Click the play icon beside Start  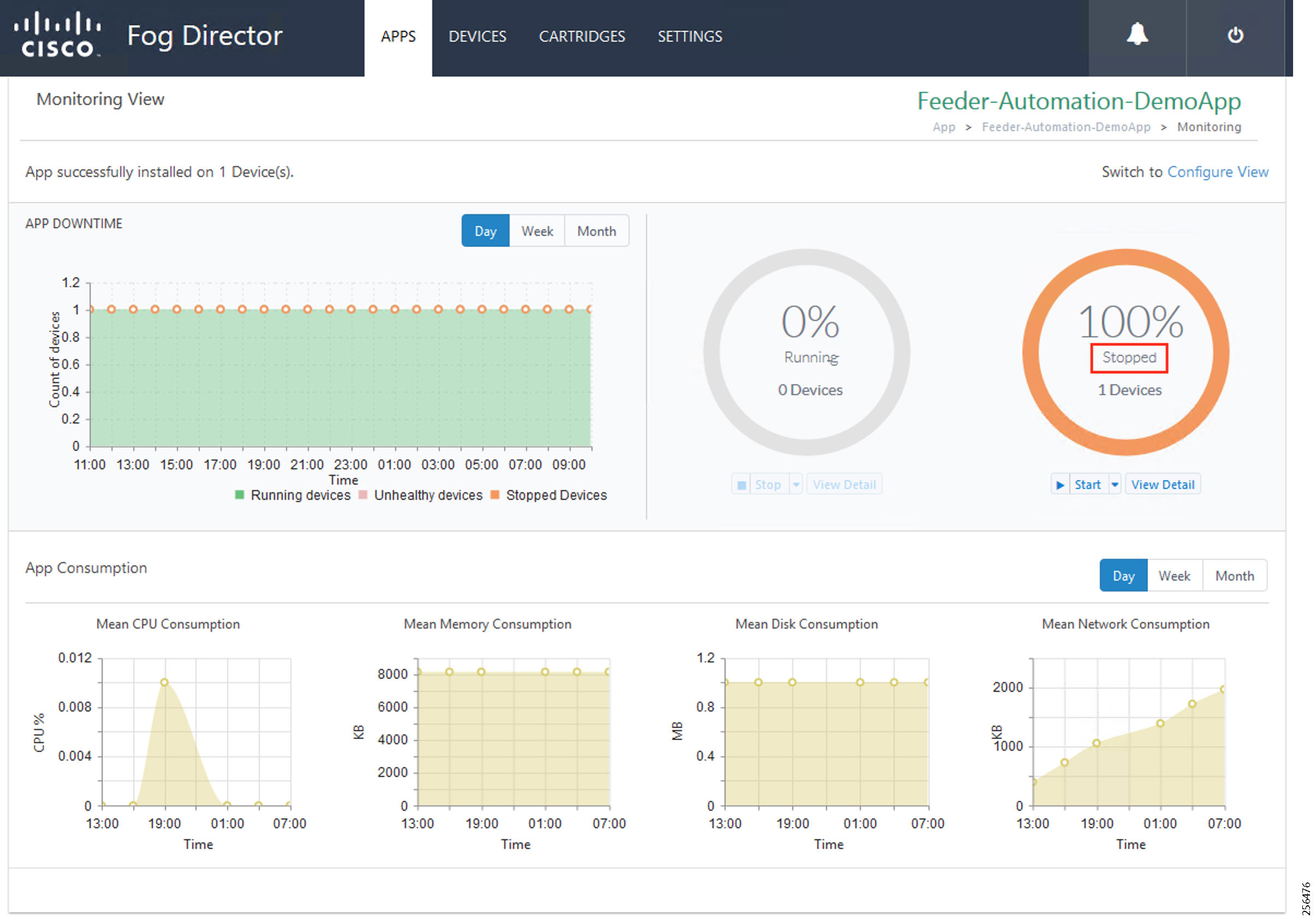[x=1060, y=485]
